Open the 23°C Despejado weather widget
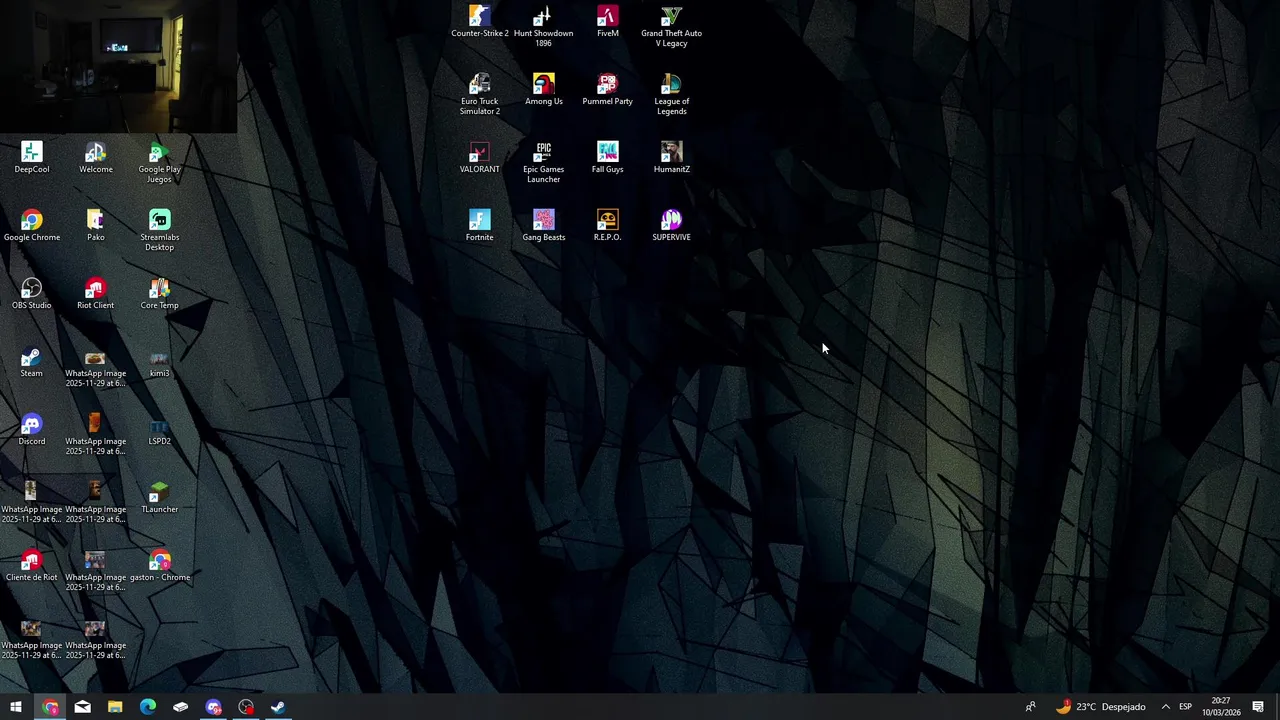Viewport: 1280px width, 720px height. pos(1100,707)
